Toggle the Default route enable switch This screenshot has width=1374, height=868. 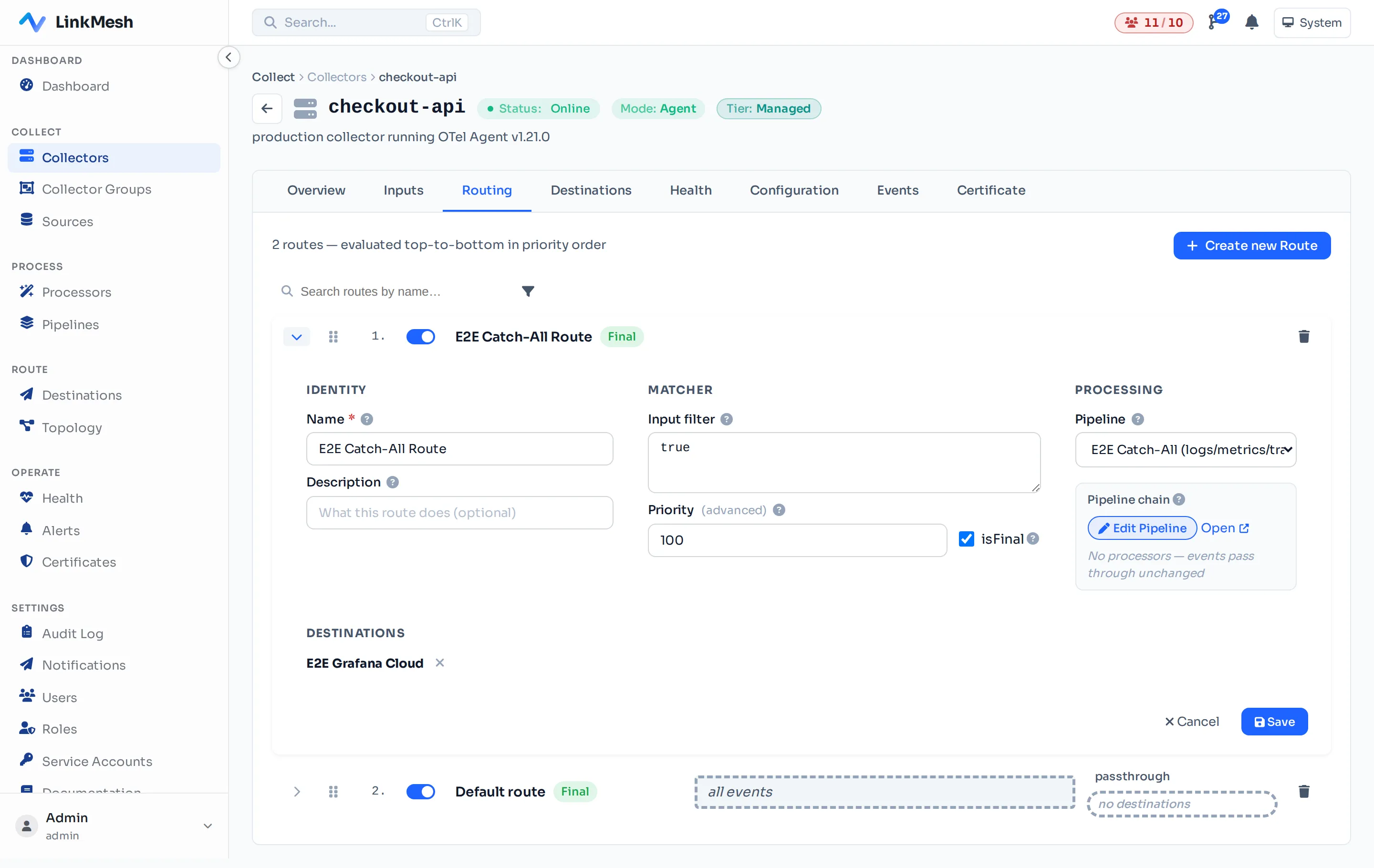point(420,791)
